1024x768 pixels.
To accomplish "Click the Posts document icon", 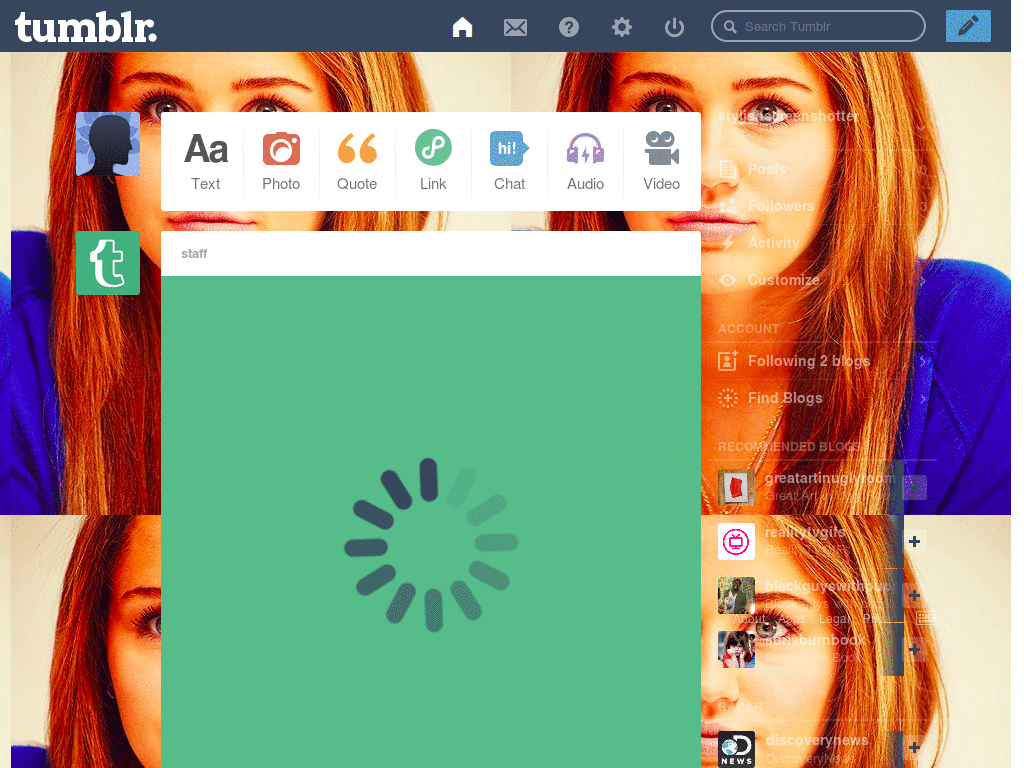I will pyautogui.click(x=728, y=169).
